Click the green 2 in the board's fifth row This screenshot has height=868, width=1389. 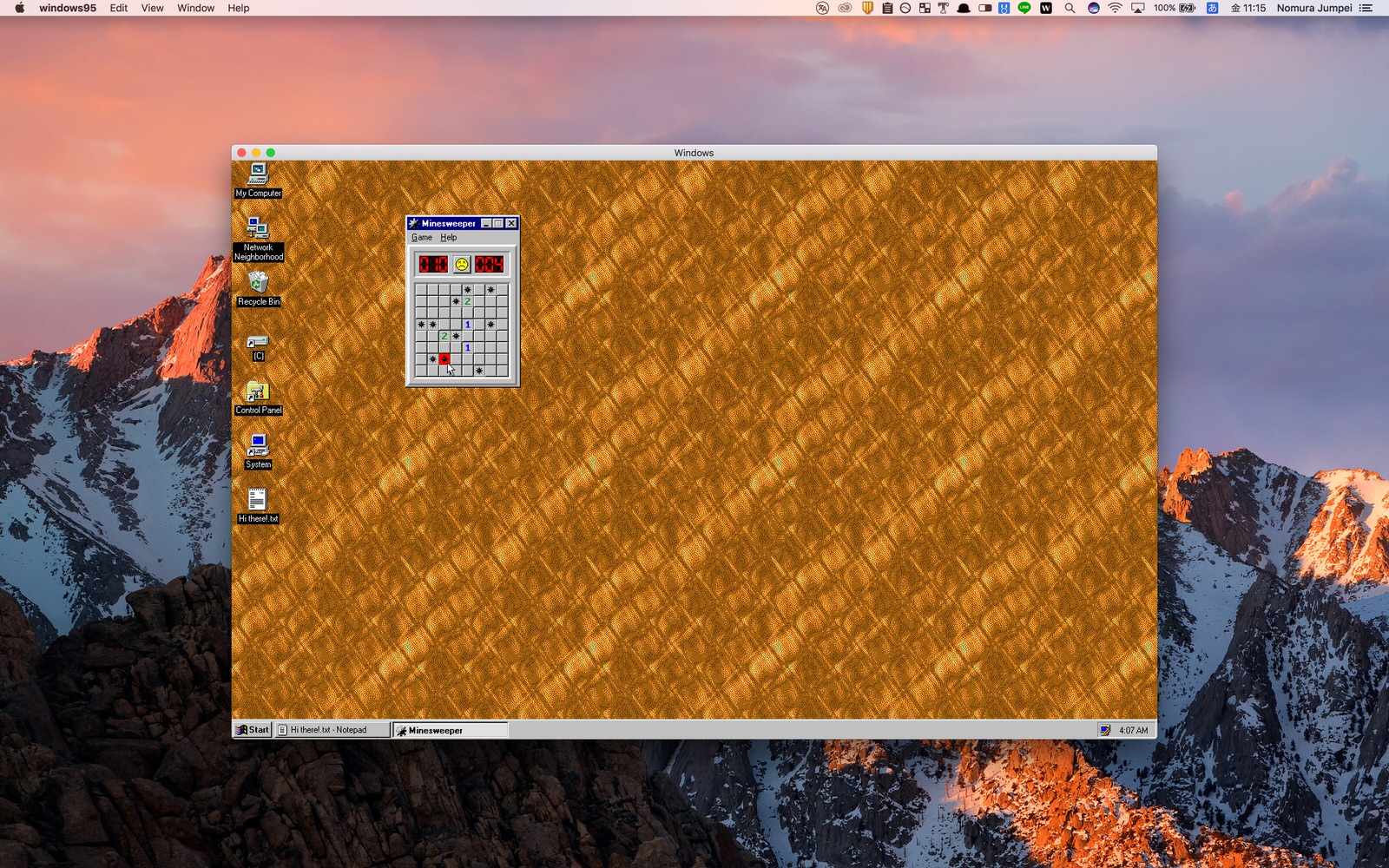point(444,336)
